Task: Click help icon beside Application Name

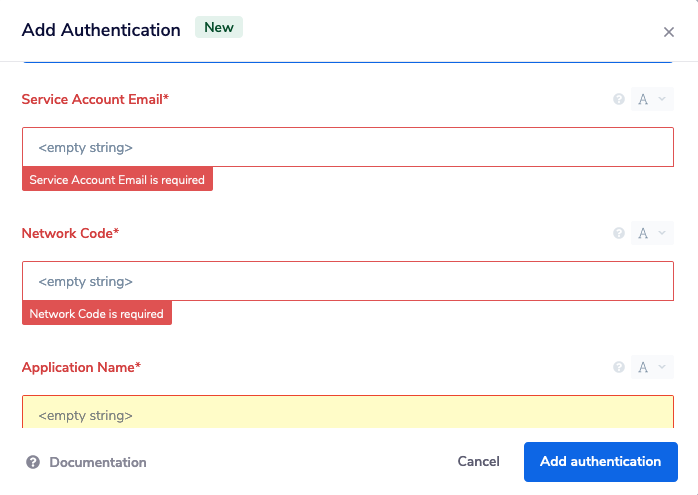Action: coord(619,367)
